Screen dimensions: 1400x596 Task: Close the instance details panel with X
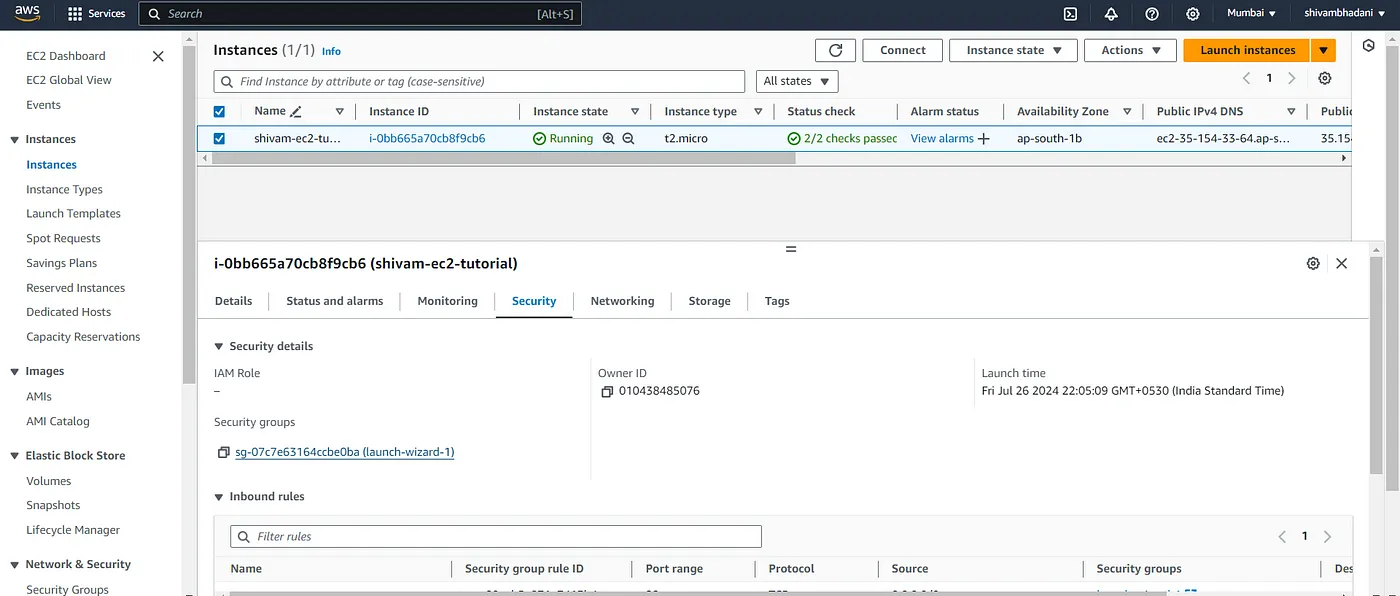tap(1342, 263)
